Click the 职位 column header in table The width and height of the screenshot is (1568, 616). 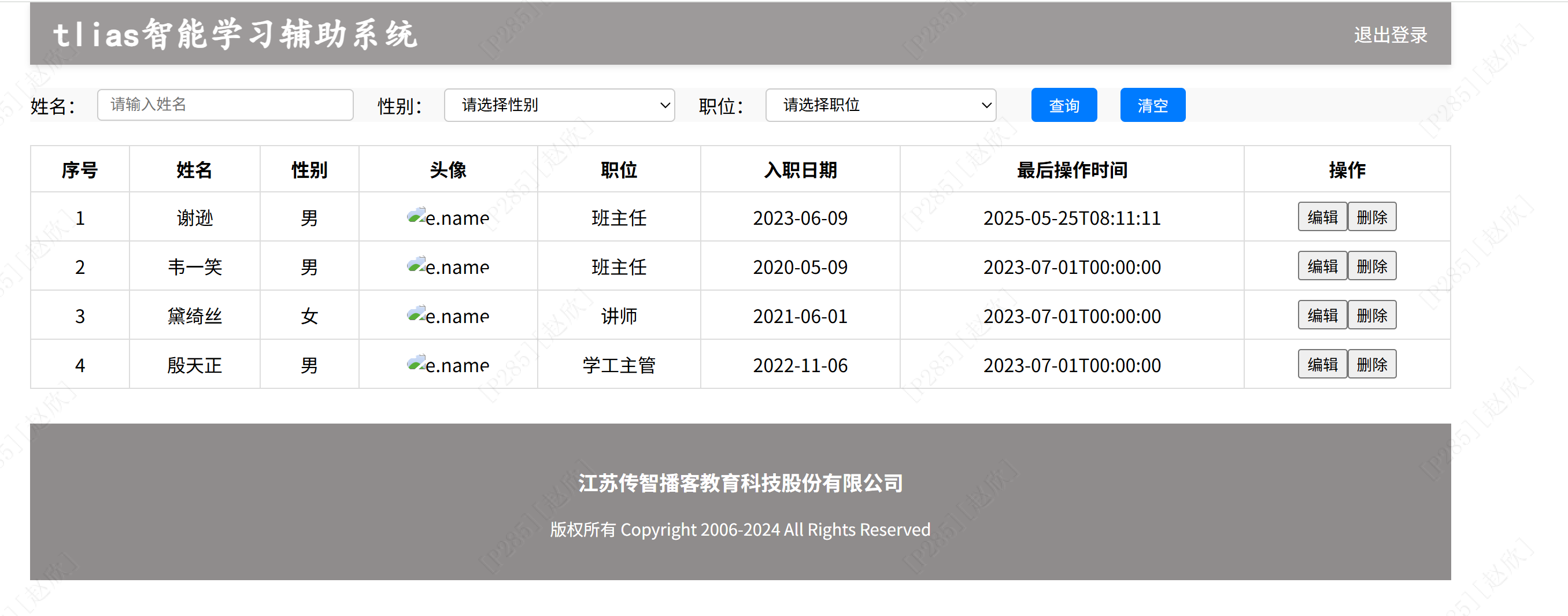click(x=619, y=170)
